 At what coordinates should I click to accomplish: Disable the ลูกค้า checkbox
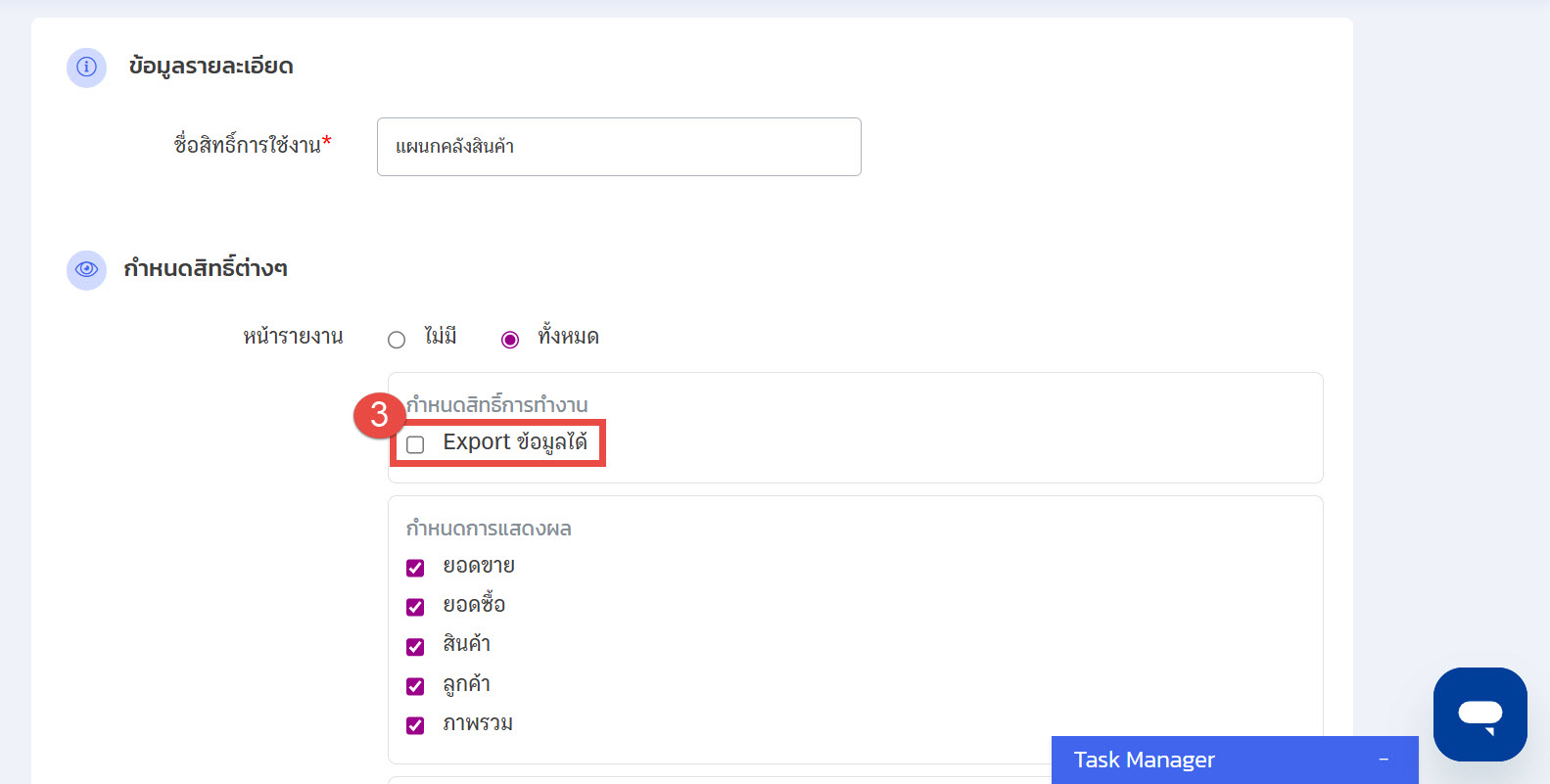click(415, 686)
